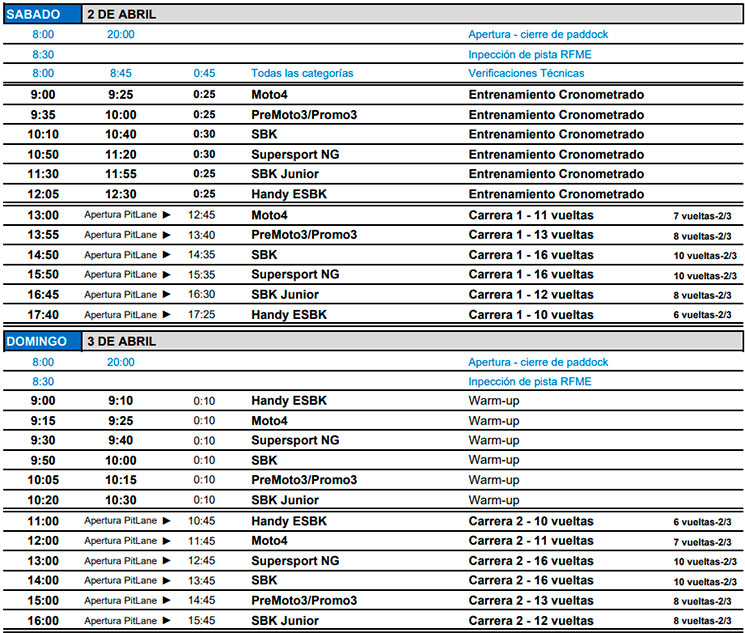Click 'Verificaciones Técnicas' text
This screenshot has width=745, height=633.
click(526, 73)
